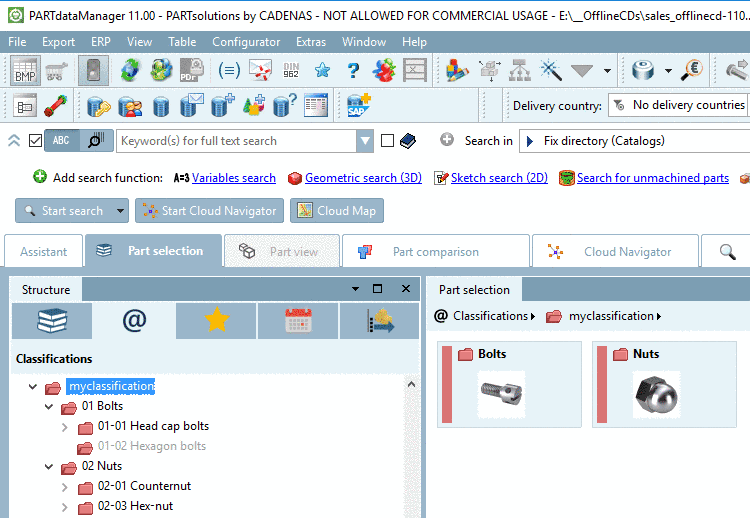Open the Delivery country dropdown
750x518 pixels.
pos(679,105)
